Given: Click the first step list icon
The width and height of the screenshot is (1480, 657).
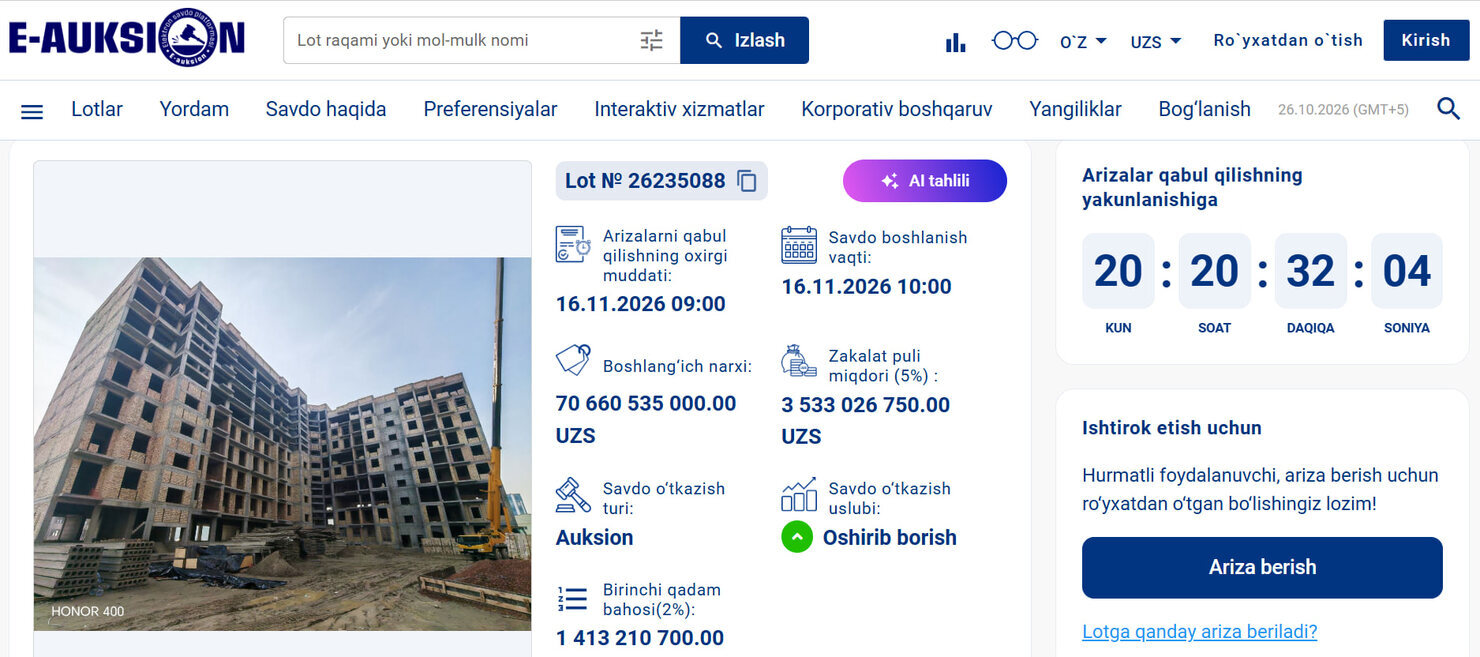Looking at the screenshot, I should pyautogui.click(x=573, y=599).
